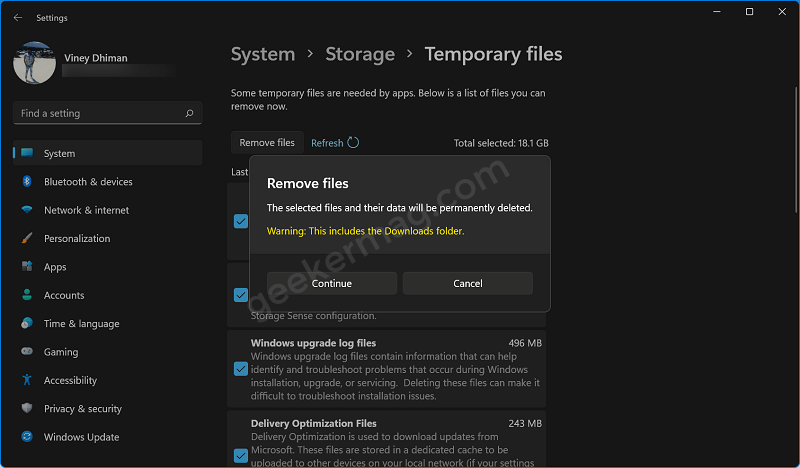Focus the Find a setting search box
Screen dimensions: 800x468
(x=108, y=113)
